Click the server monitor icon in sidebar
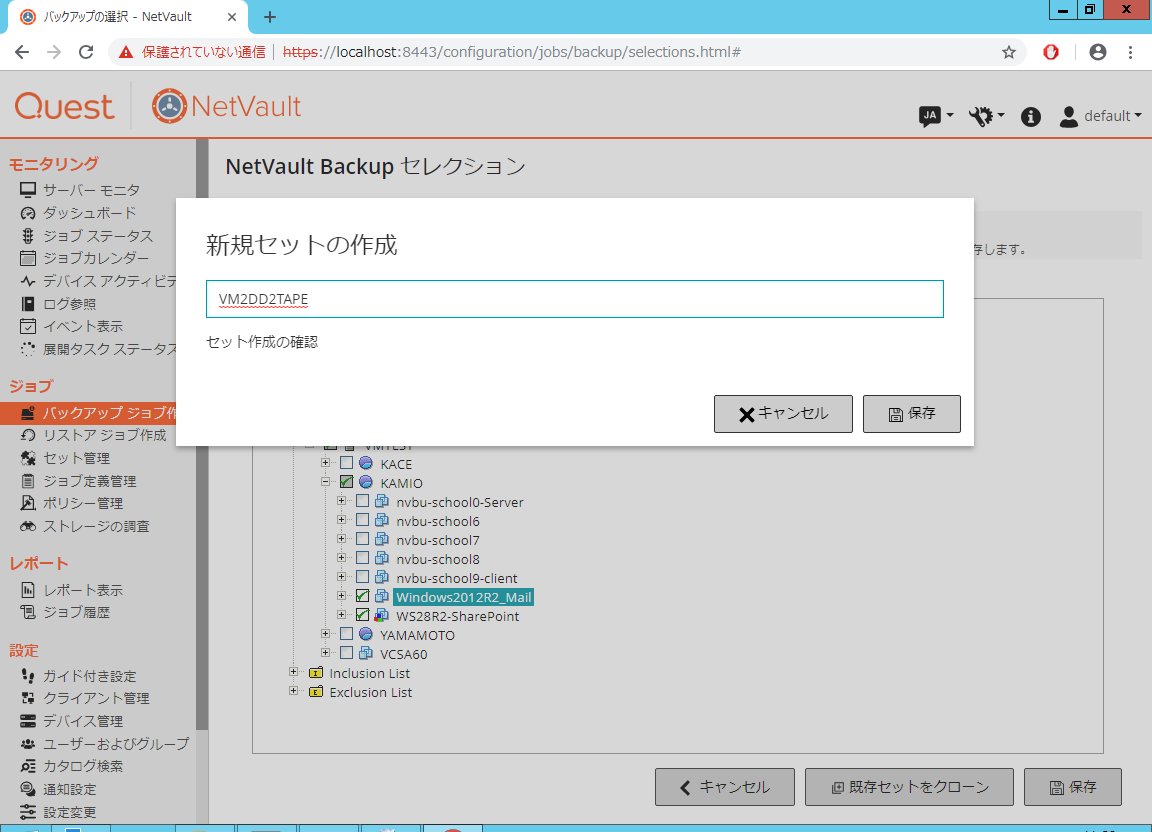1152x832 pixels. [28, 190]
